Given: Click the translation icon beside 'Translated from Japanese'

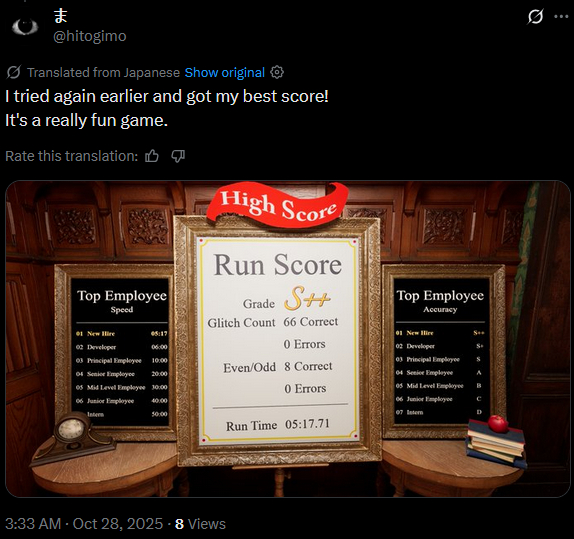Looking at the screenshot, I should (14, 72).
